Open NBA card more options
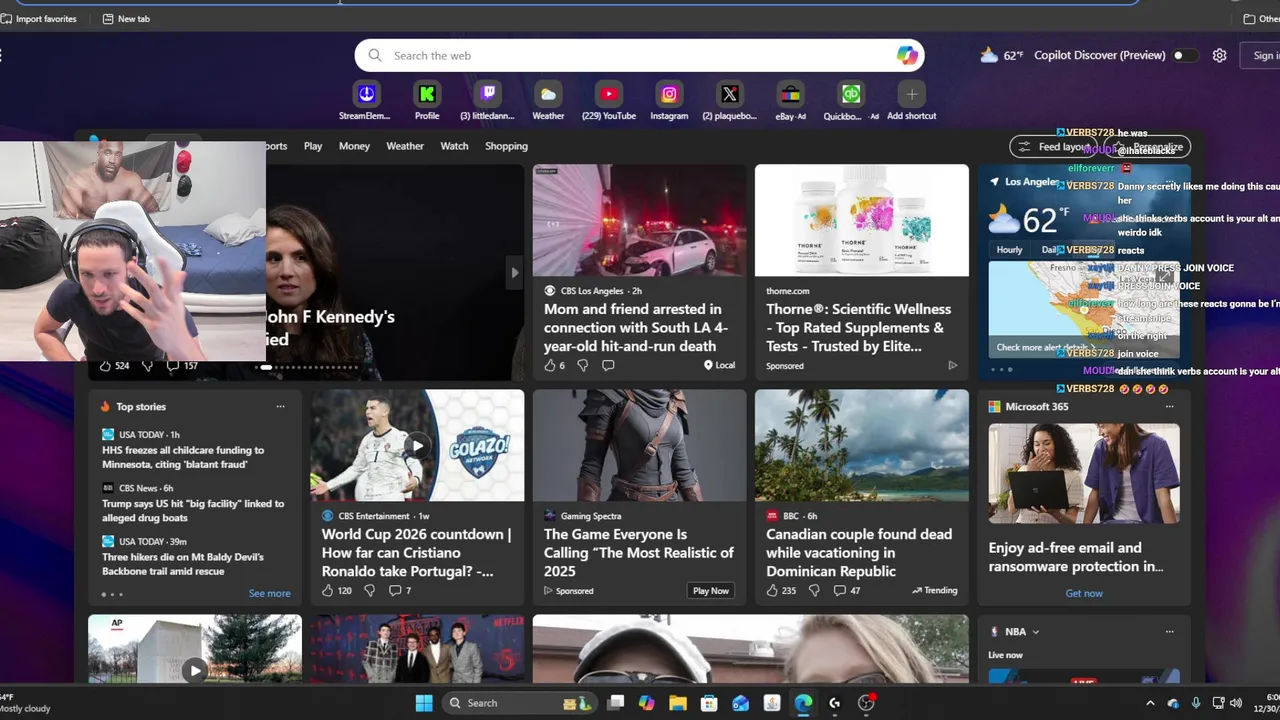The height and width of the screenshot is (720, 1280). (1169, 632)
